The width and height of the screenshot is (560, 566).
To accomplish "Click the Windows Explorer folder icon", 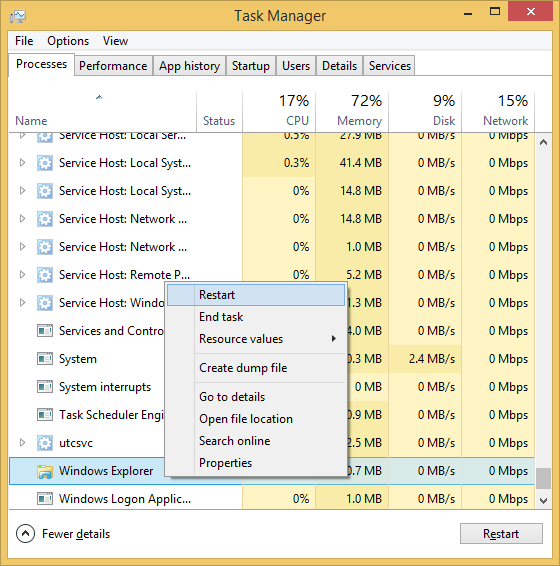I will click(45, 471).
